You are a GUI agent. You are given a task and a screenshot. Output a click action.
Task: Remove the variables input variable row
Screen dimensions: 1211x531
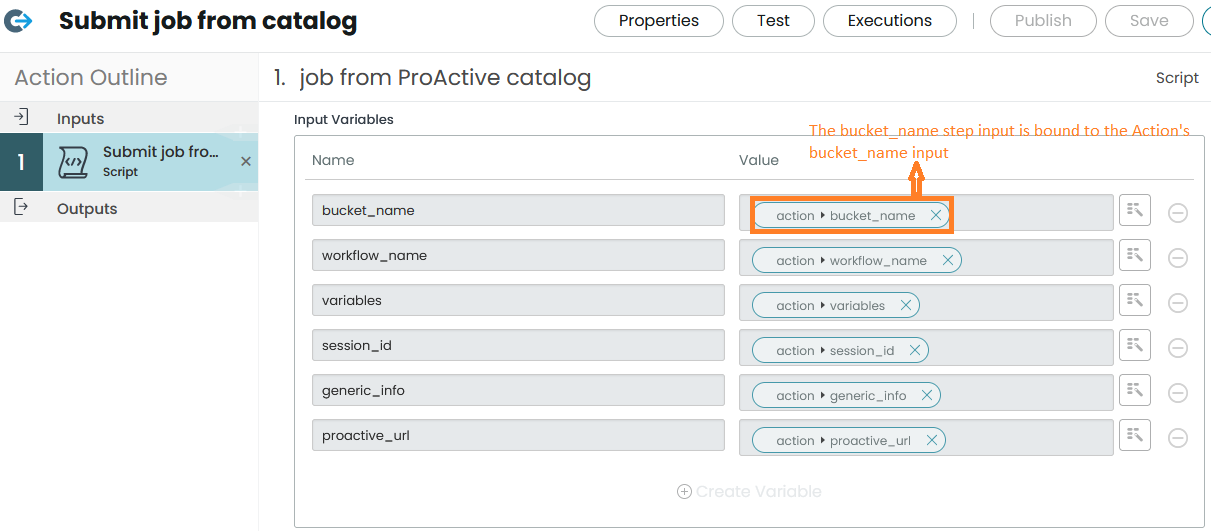click(x=1178, y=303)
